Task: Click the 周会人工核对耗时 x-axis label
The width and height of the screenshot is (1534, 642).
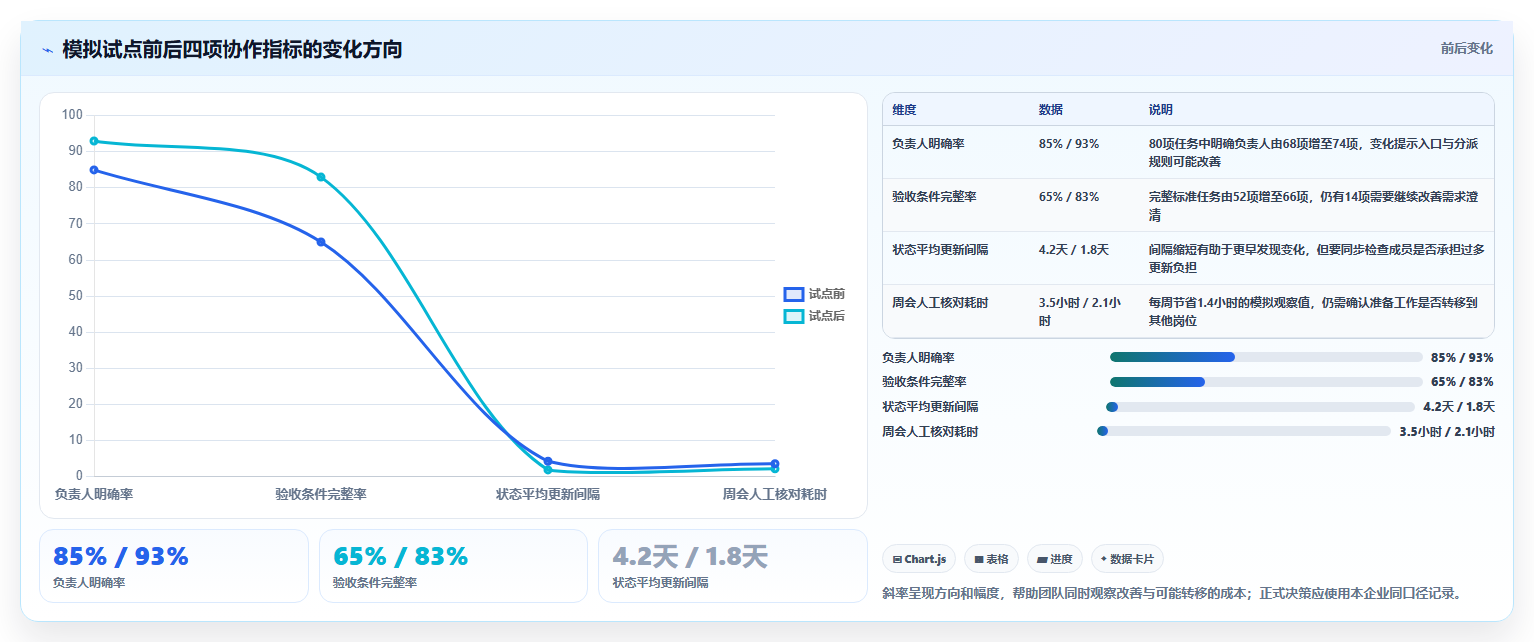Action: 775,494
